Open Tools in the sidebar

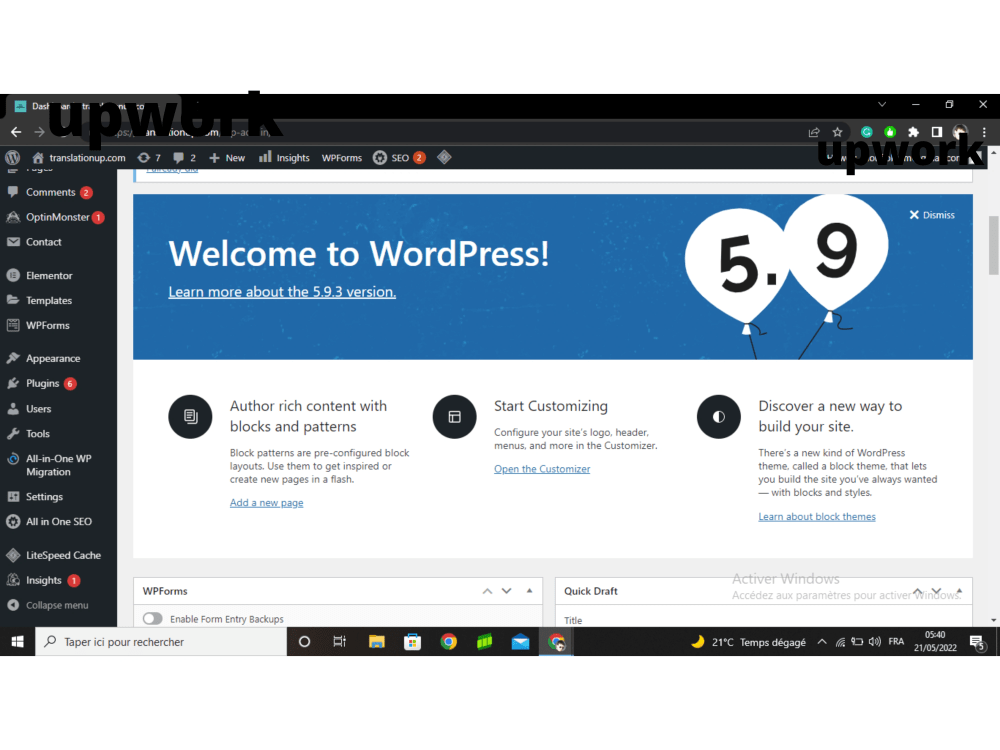[58, 434]
